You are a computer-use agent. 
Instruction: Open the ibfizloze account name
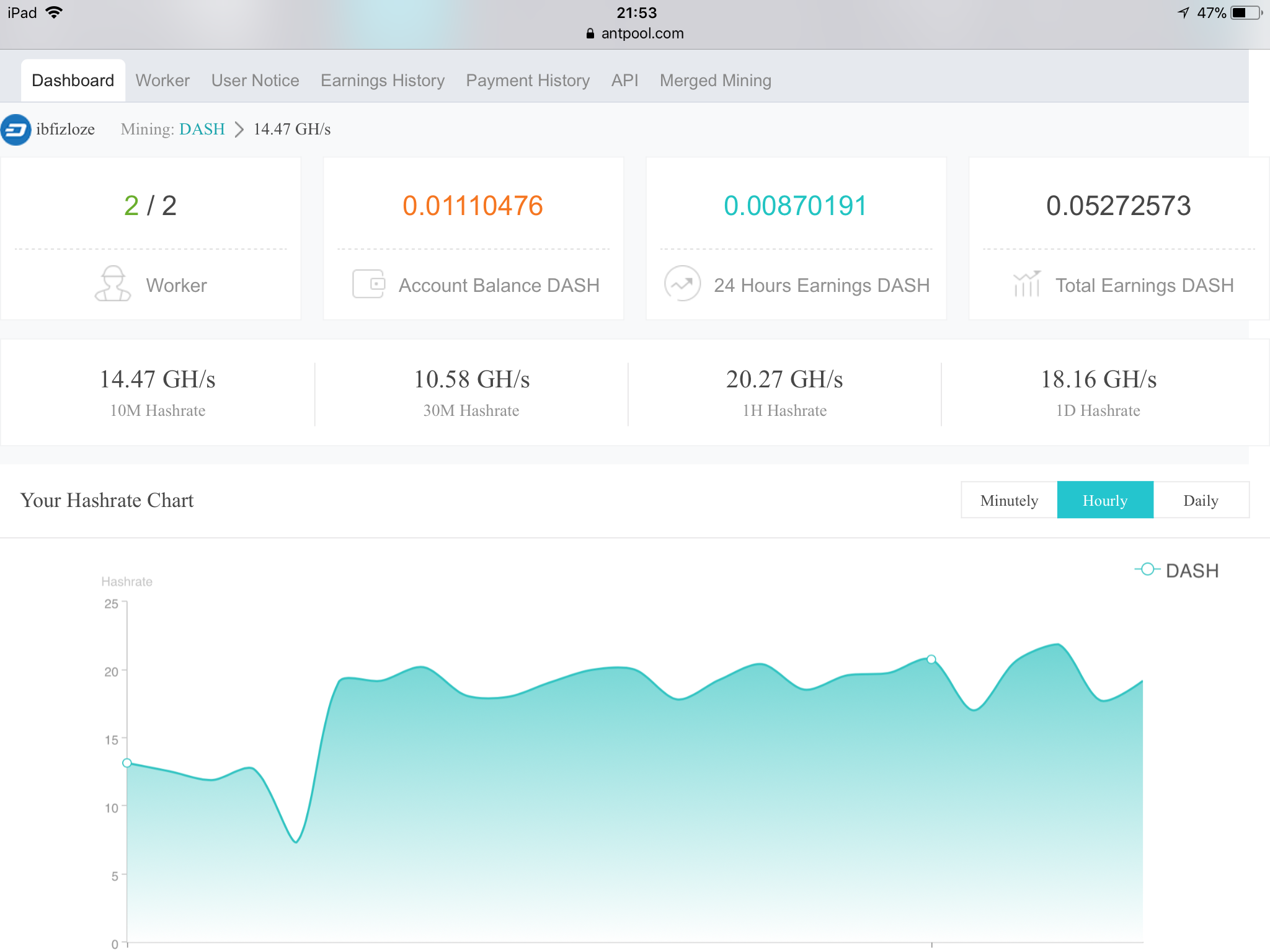65,130
